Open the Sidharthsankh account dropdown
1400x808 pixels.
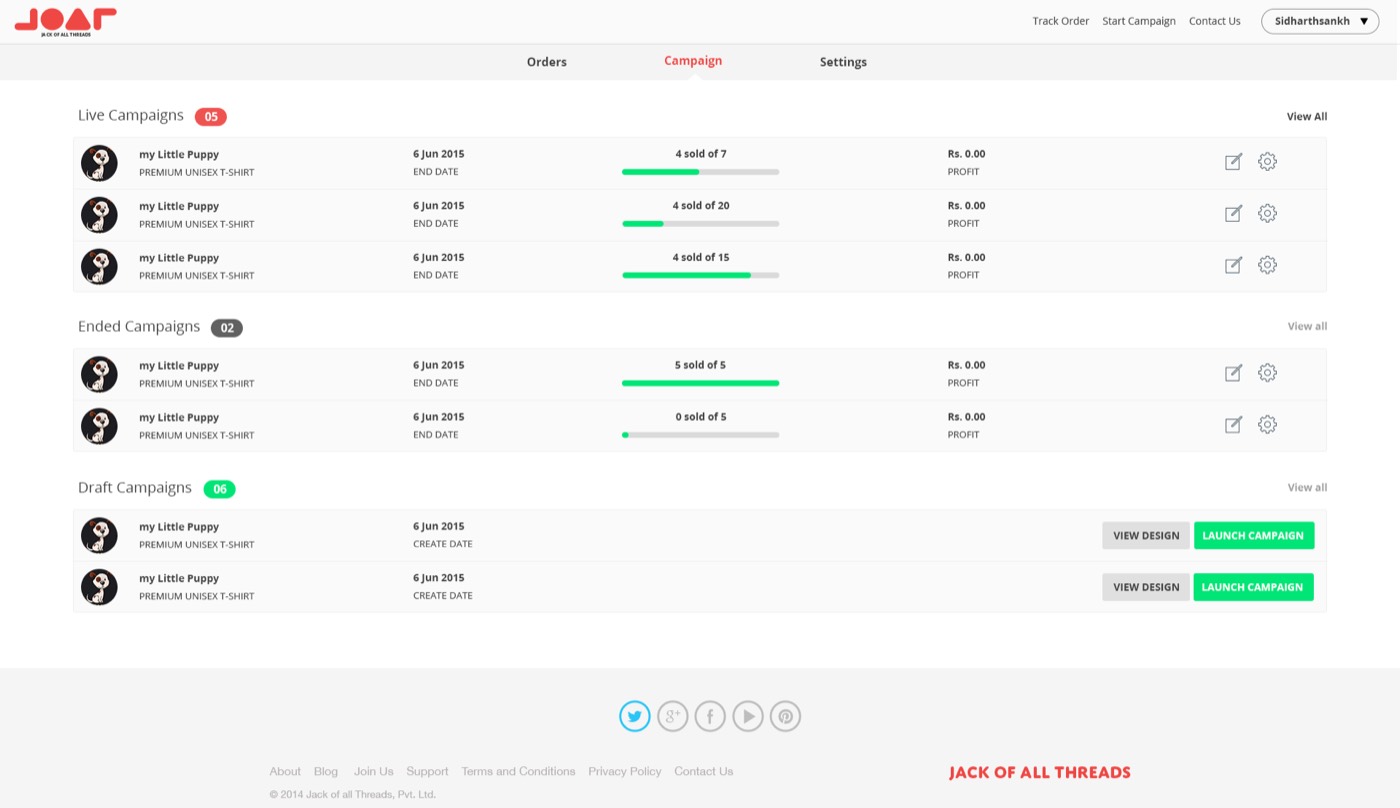click(1320, 21)
